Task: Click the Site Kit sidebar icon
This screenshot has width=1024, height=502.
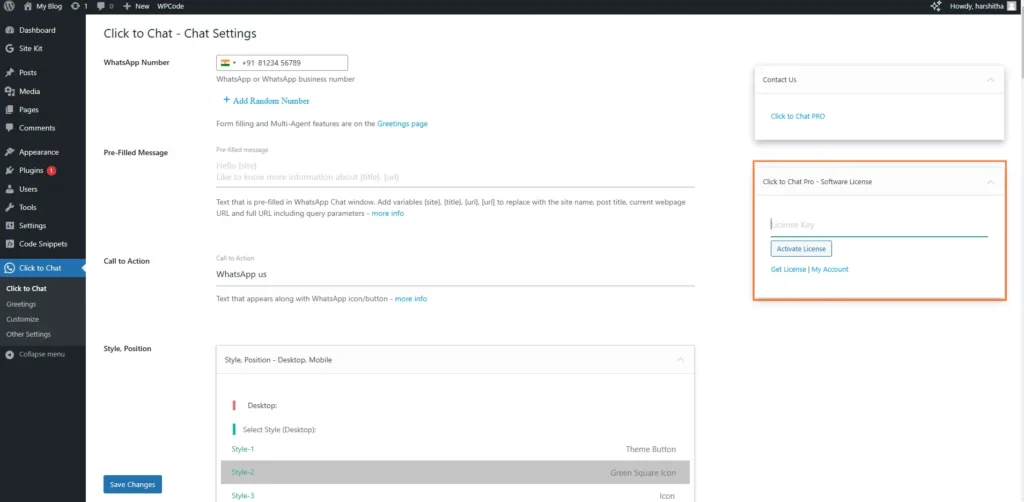Action: [x=9, y=48]
